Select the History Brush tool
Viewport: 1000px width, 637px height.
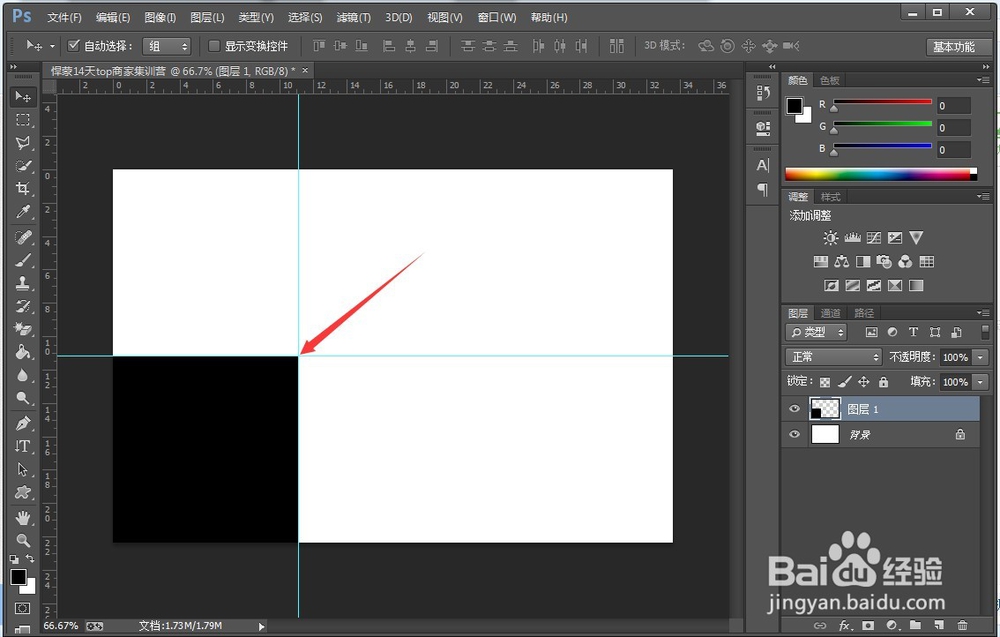coord(23,306)
